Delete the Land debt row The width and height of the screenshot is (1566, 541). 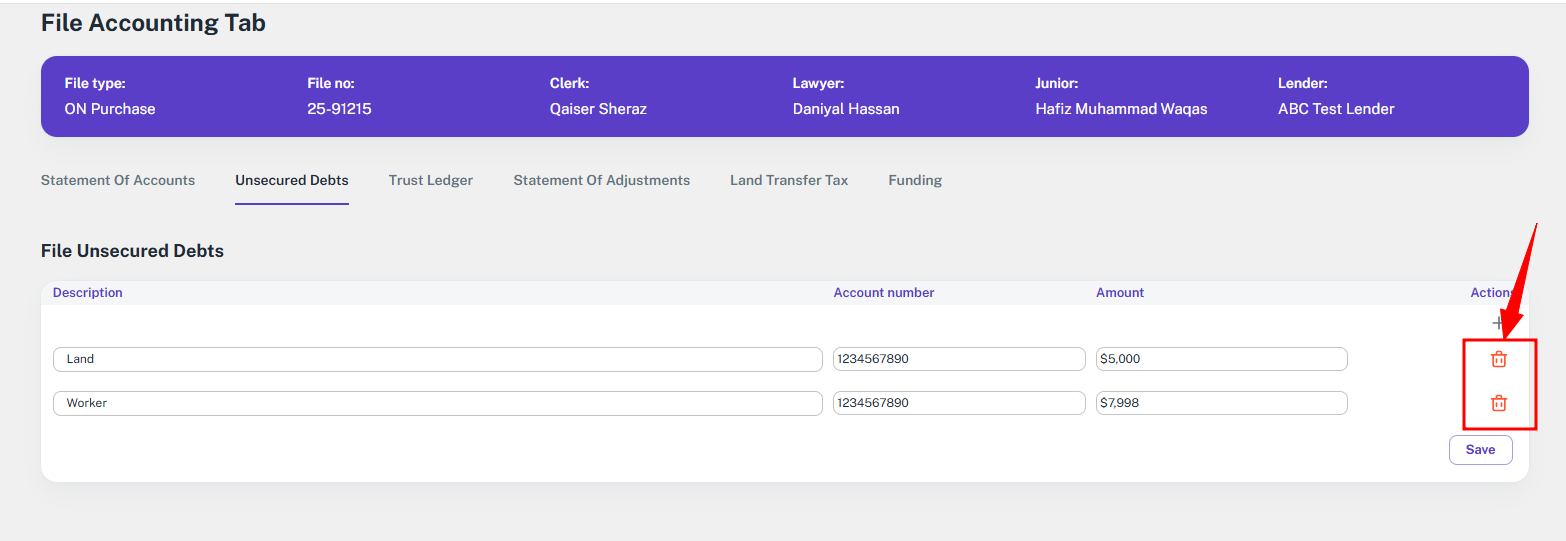(x=1498, y=360)
